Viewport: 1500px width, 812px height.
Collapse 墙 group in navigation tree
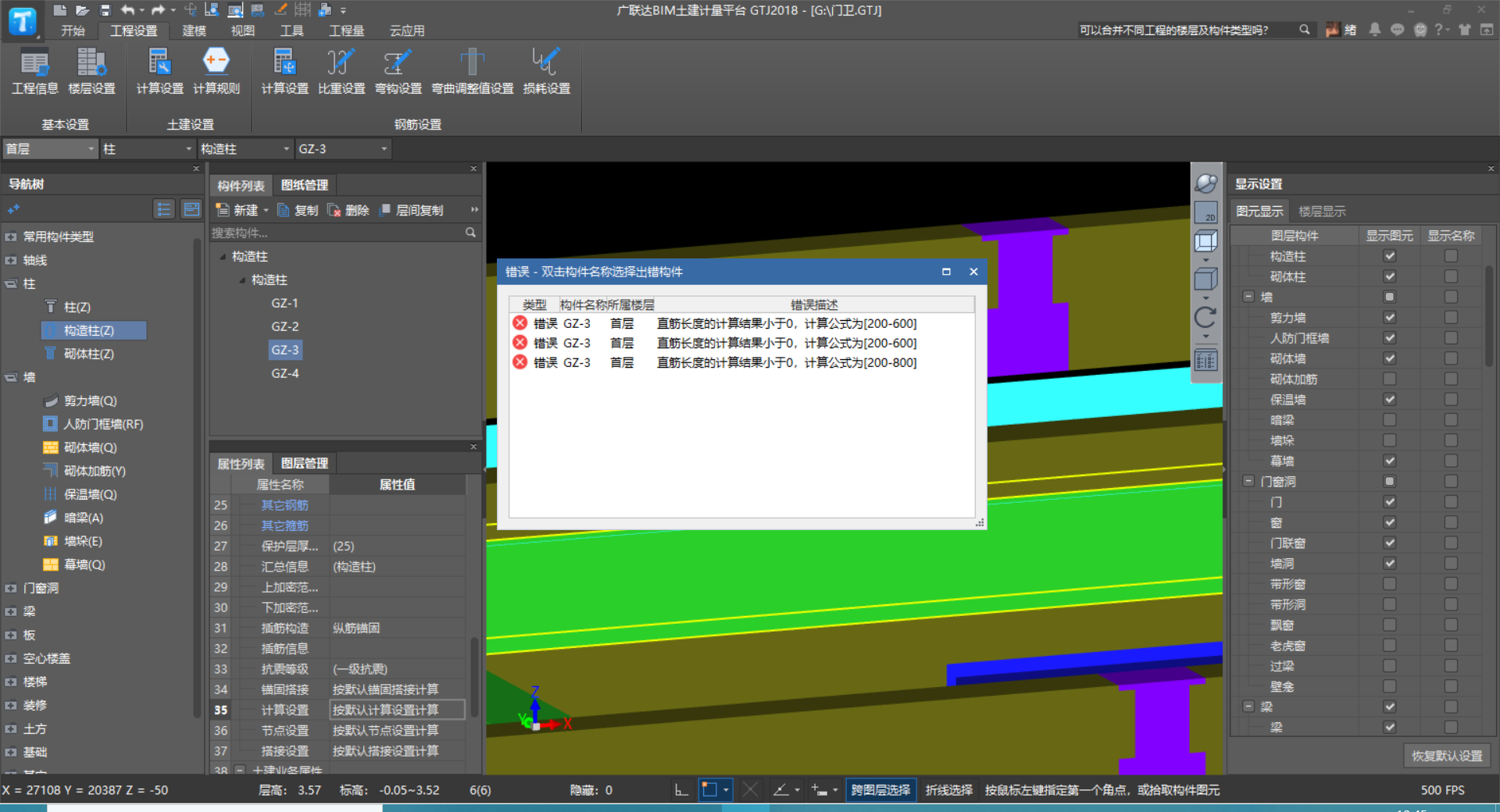pyautogui.click(x=11, y=377)
